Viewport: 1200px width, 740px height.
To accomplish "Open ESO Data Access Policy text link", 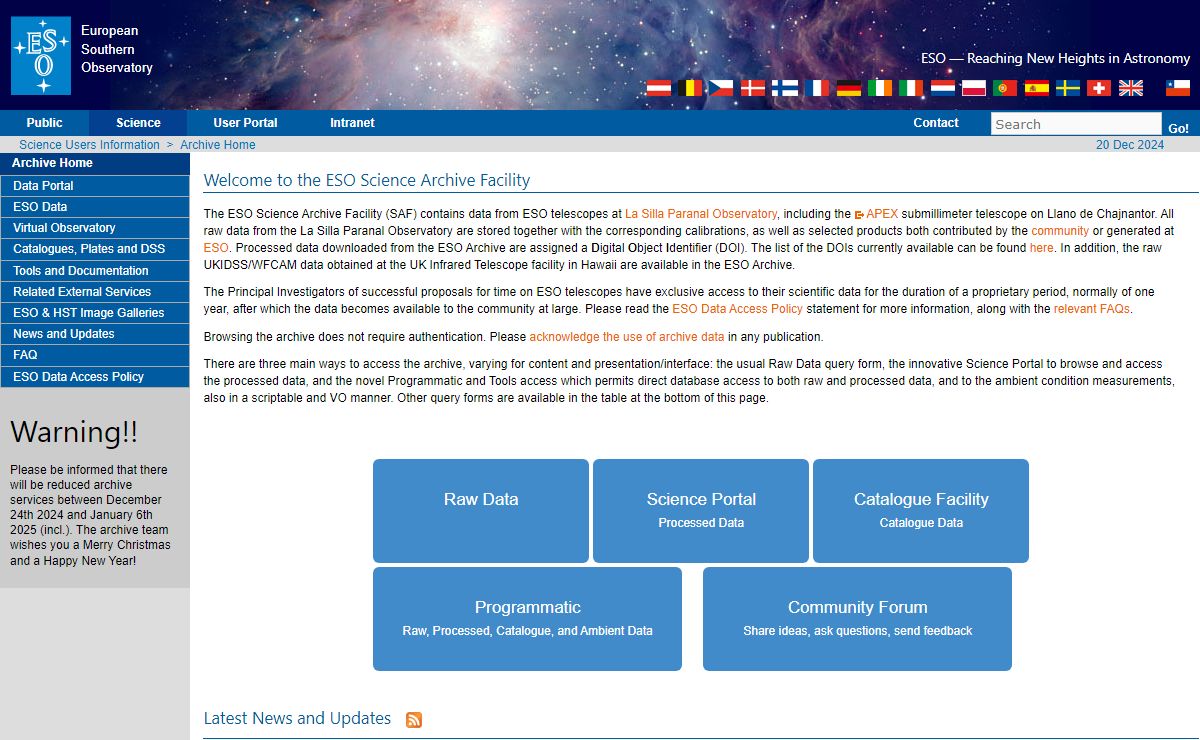I will [x=737, y=309].
